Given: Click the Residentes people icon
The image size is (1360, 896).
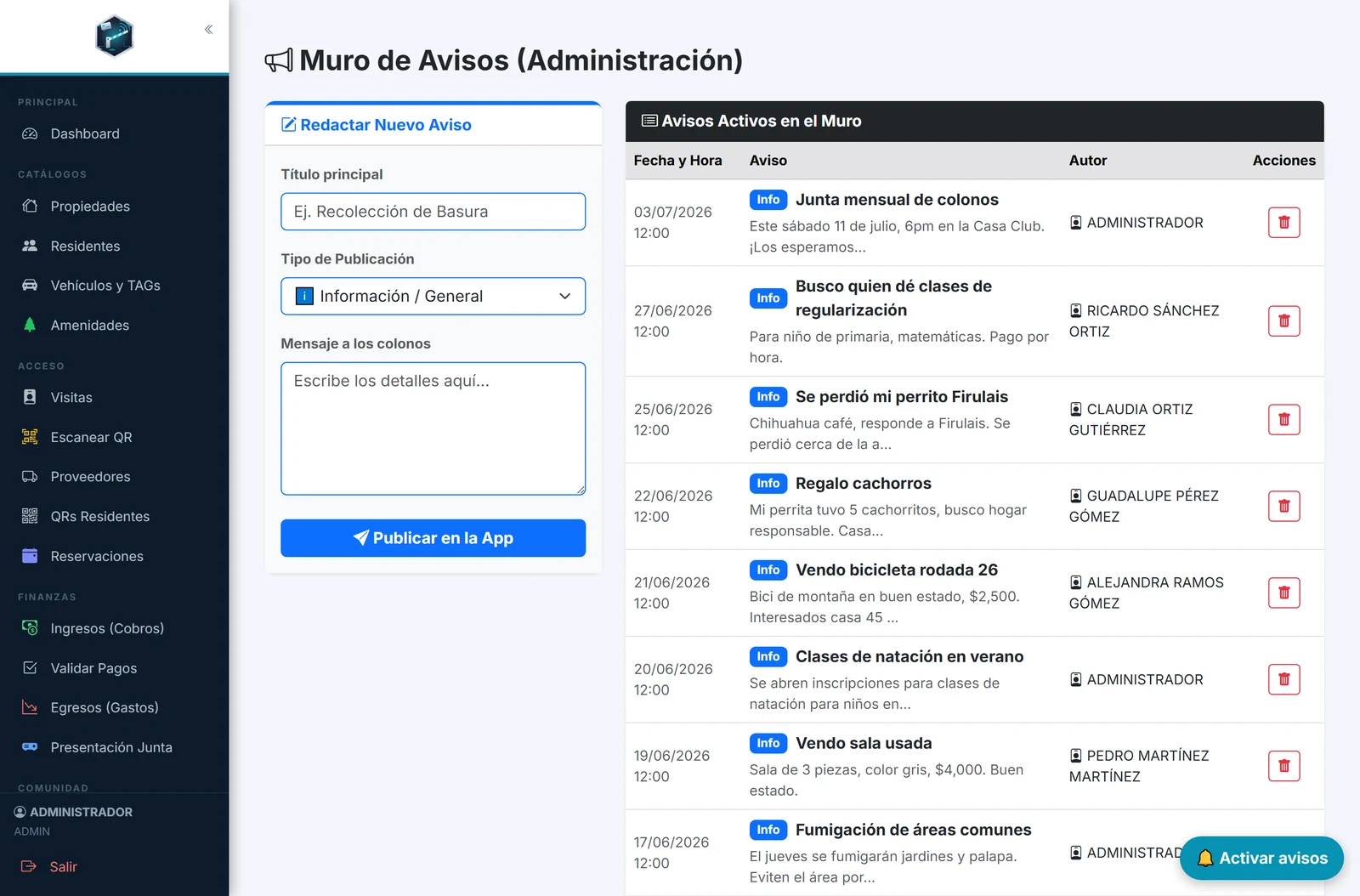Looking at the screenshot, I should [30, 246].
